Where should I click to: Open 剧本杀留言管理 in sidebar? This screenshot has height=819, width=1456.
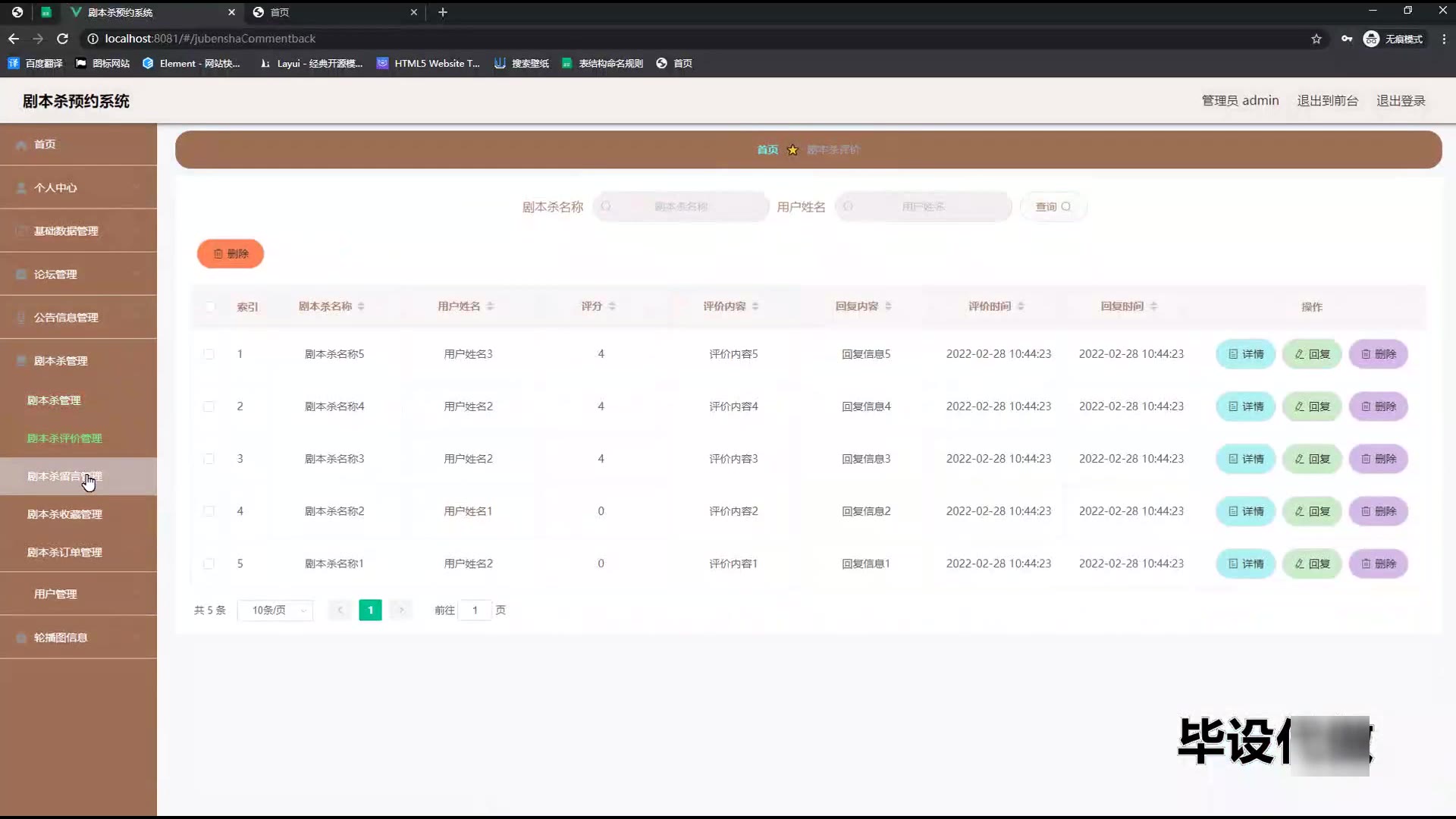64,476
